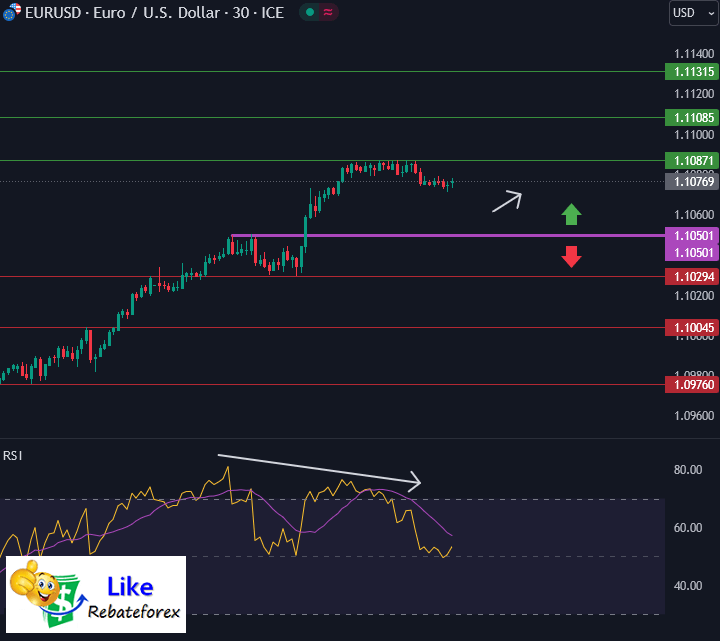Click the EURUSD Euro / U.S. Dollar title
720x641 pixels.
pyautogui.click(x=154, y=13)
